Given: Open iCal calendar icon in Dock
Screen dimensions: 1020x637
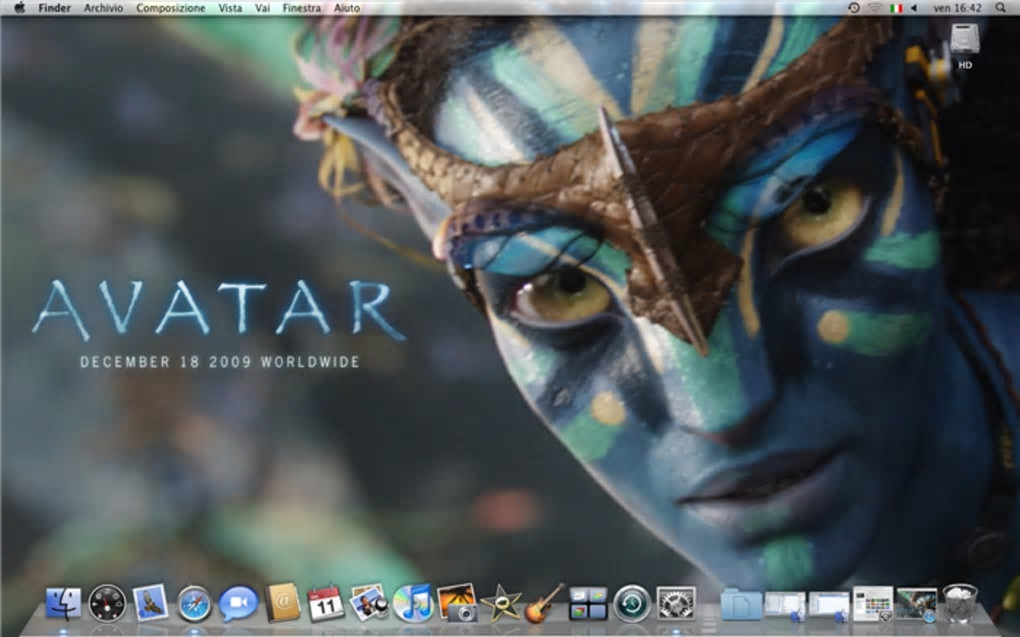Looking at the screenshot, I should 325,603.
